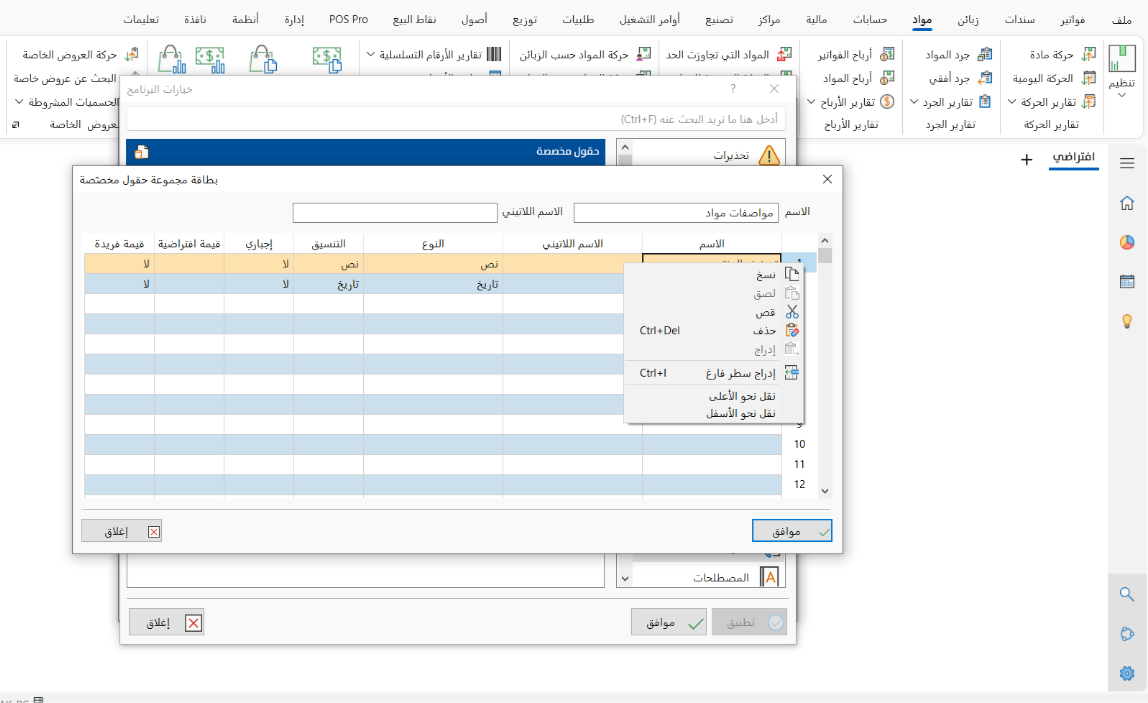Image resolution: width=1148 pixels, height=703 pixels.
Task: Expand the chevron under تنظيم
Action: point(1122,96)
